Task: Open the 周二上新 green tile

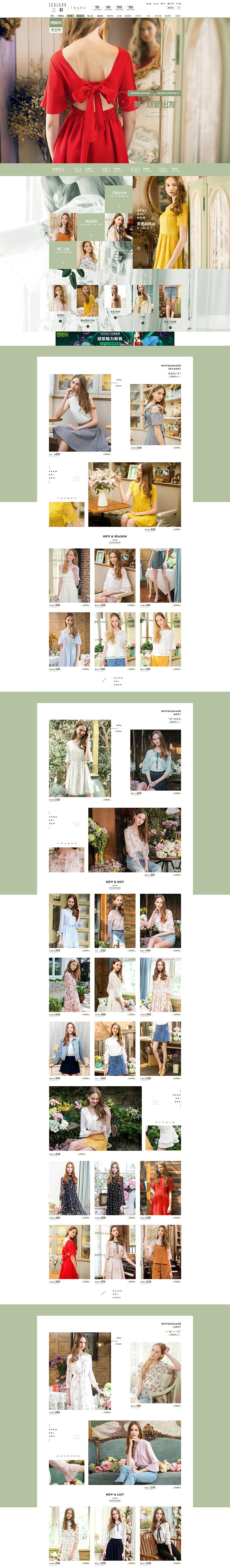Action: tap(63, 254)
